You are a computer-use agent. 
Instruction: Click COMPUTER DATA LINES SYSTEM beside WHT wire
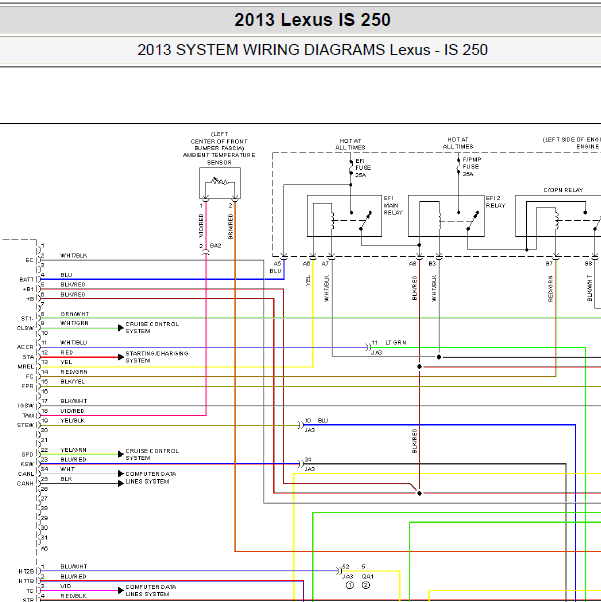coord(151,478)
